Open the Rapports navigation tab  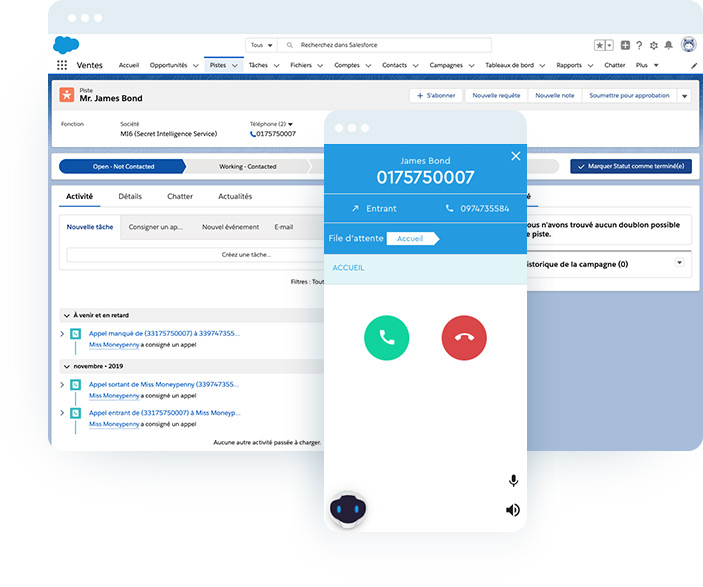pos(568,65)
